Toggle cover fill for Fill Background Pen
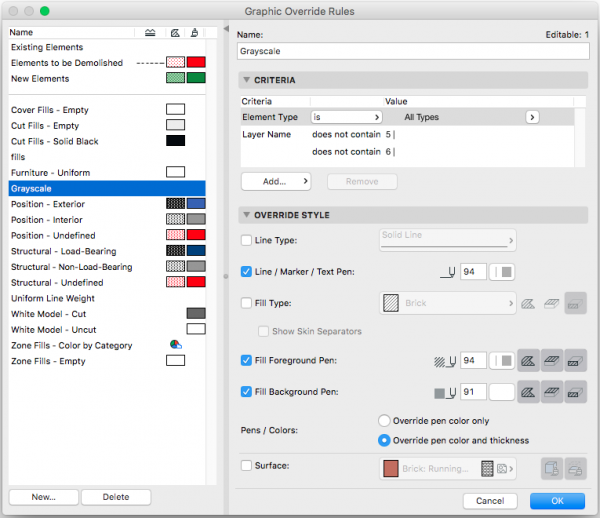The width and height of the screenshot is (600, 518). tap(552, 392)
